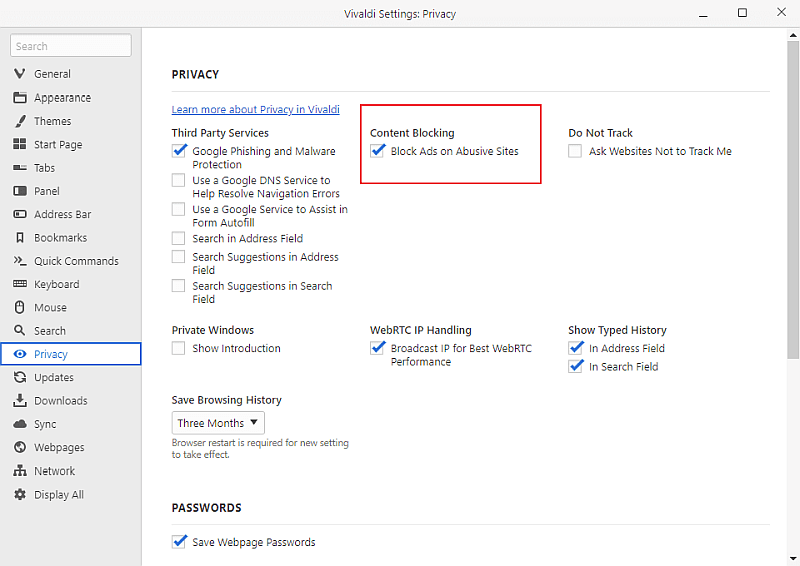Click the Mouse icon in sidebar
The image size is (800, 566).
pyautogui.click(x=20, y=307)
